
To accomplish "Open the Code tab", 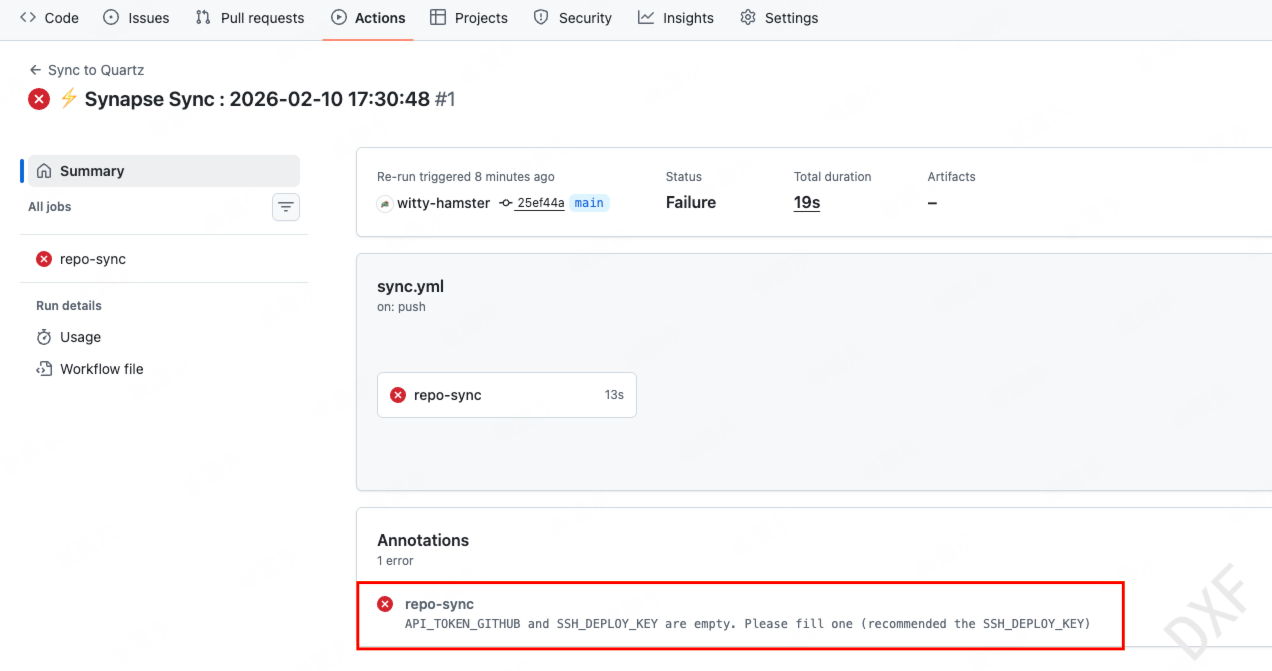I will pyautogui.click(x=50, y=18).
